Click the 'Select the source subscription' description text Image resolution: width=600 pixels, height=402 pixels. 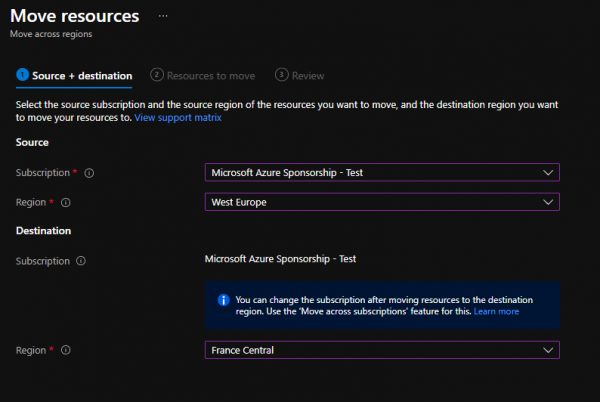[x=287, y=111]
